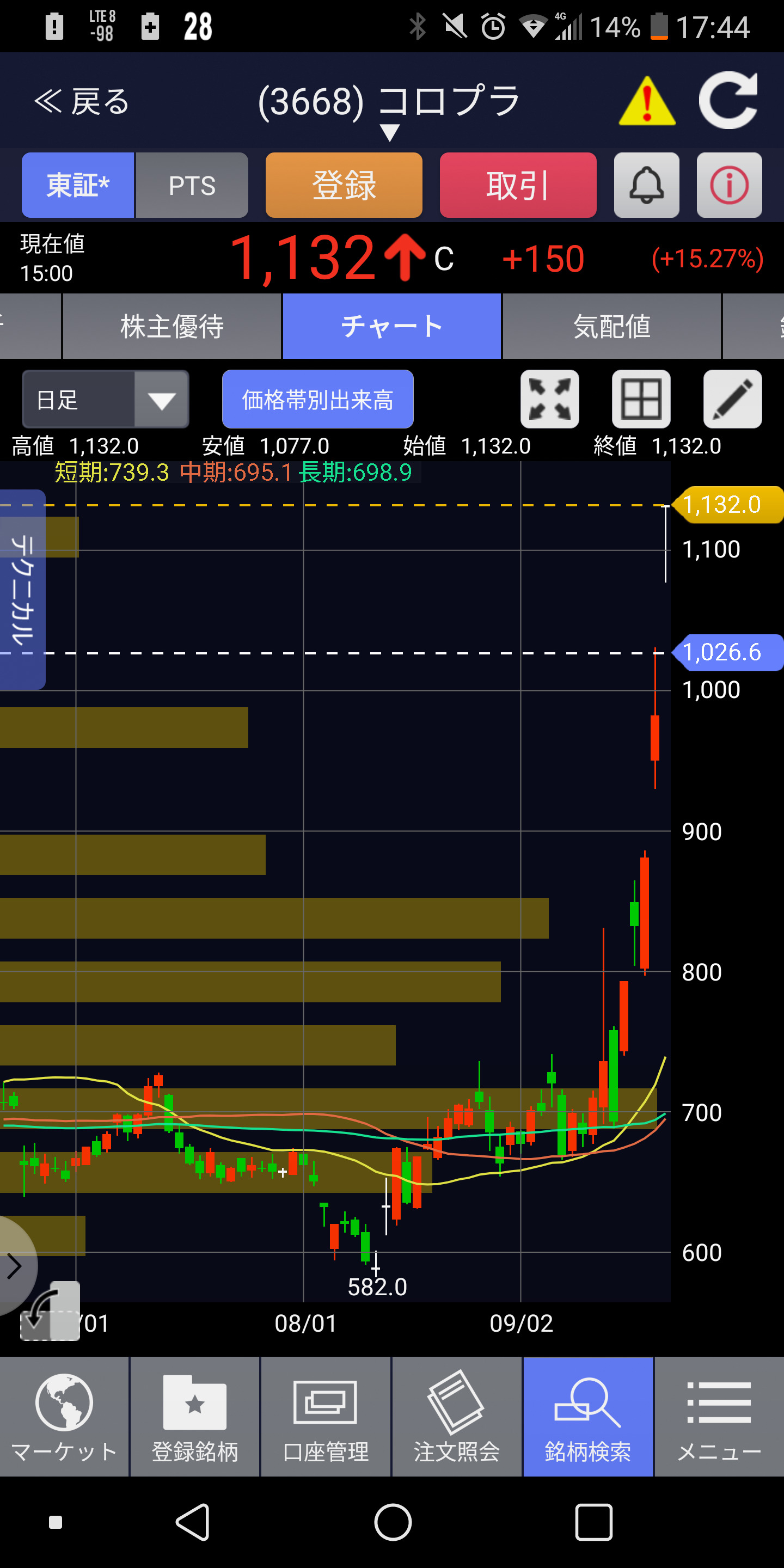Tap the Android home navigation button
This screenshot has width=784, height=1568.
(x=393, y=1522)
